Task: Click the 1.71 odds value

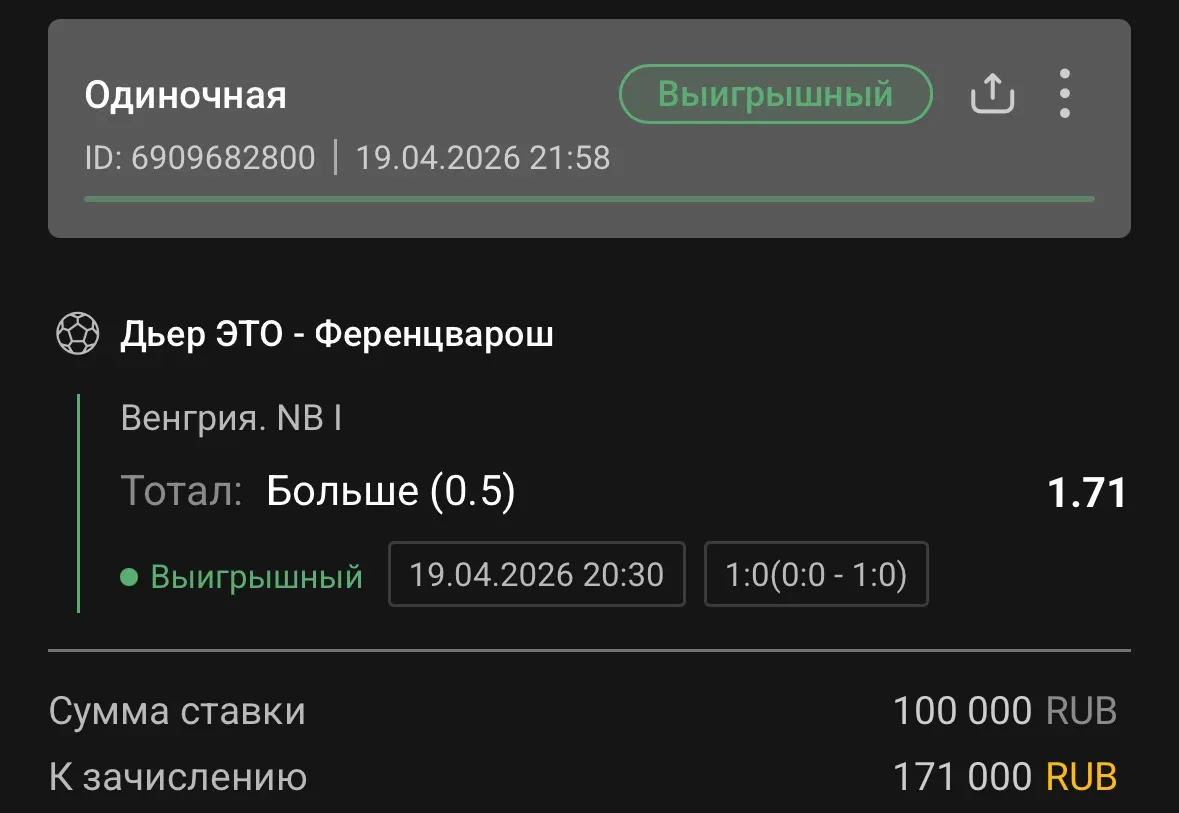Action: pos(1086,493)
